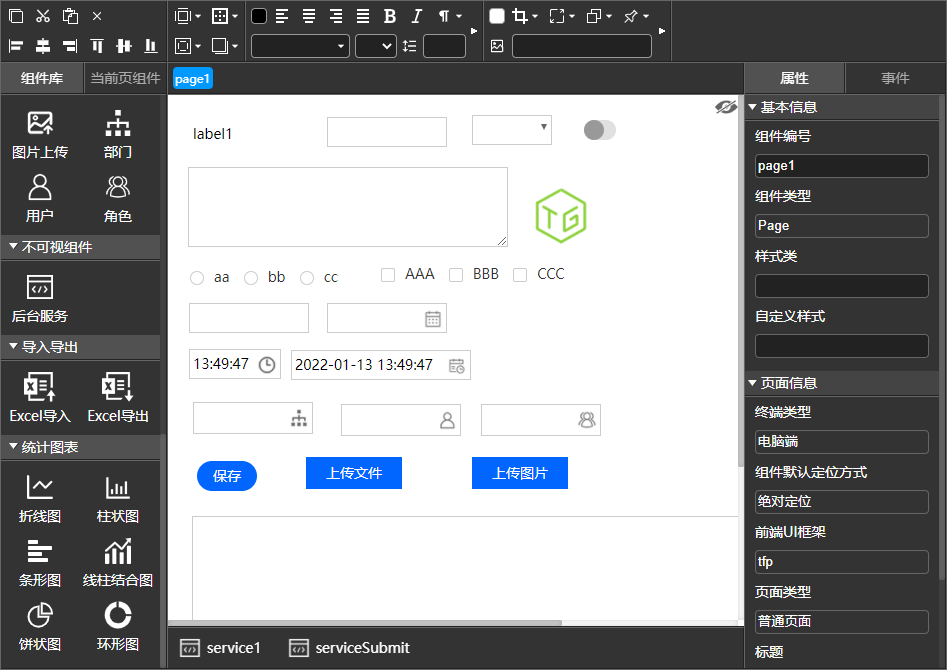Open the font size dropdown

[x=376, y=46]
